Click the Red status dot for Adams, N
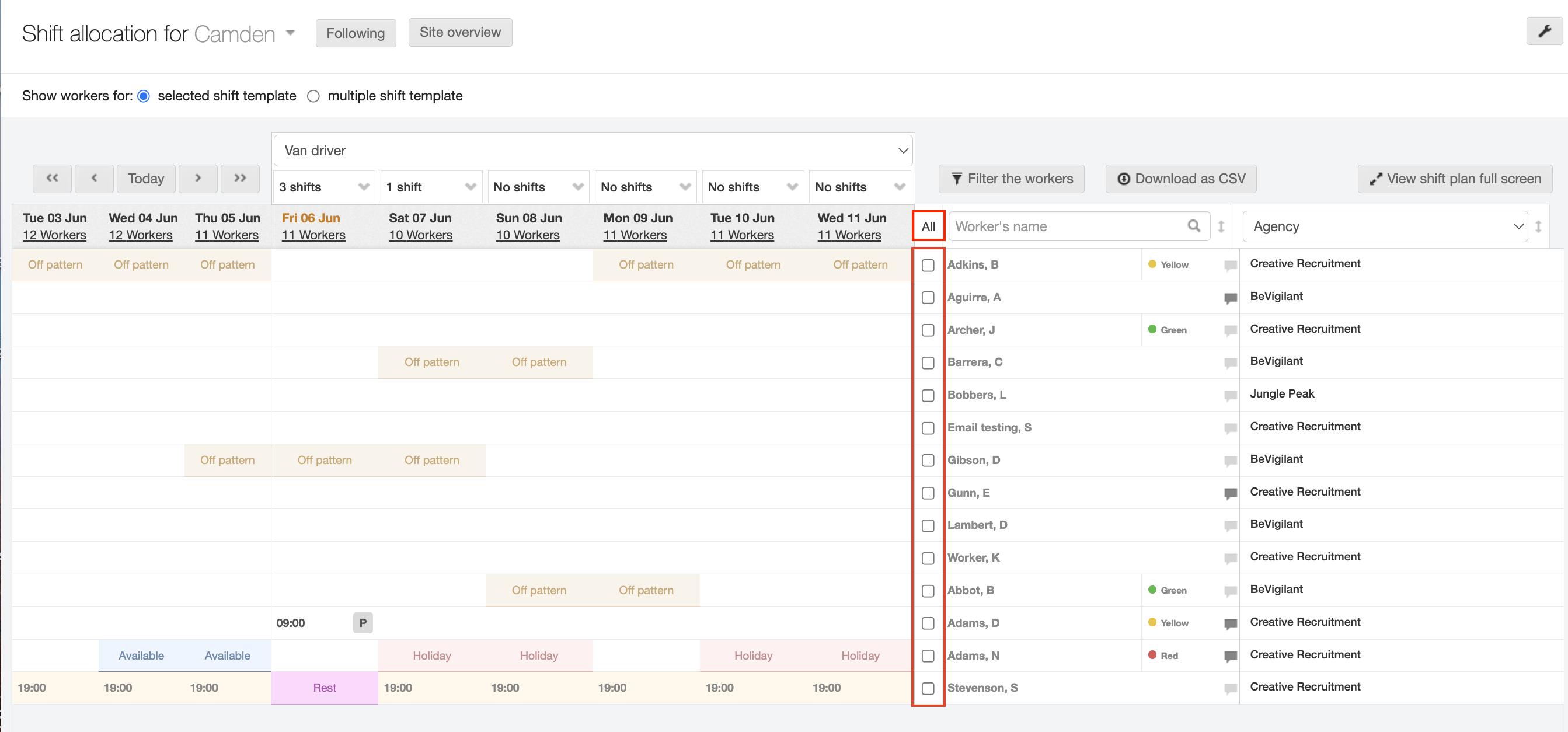 (1152, 655)
